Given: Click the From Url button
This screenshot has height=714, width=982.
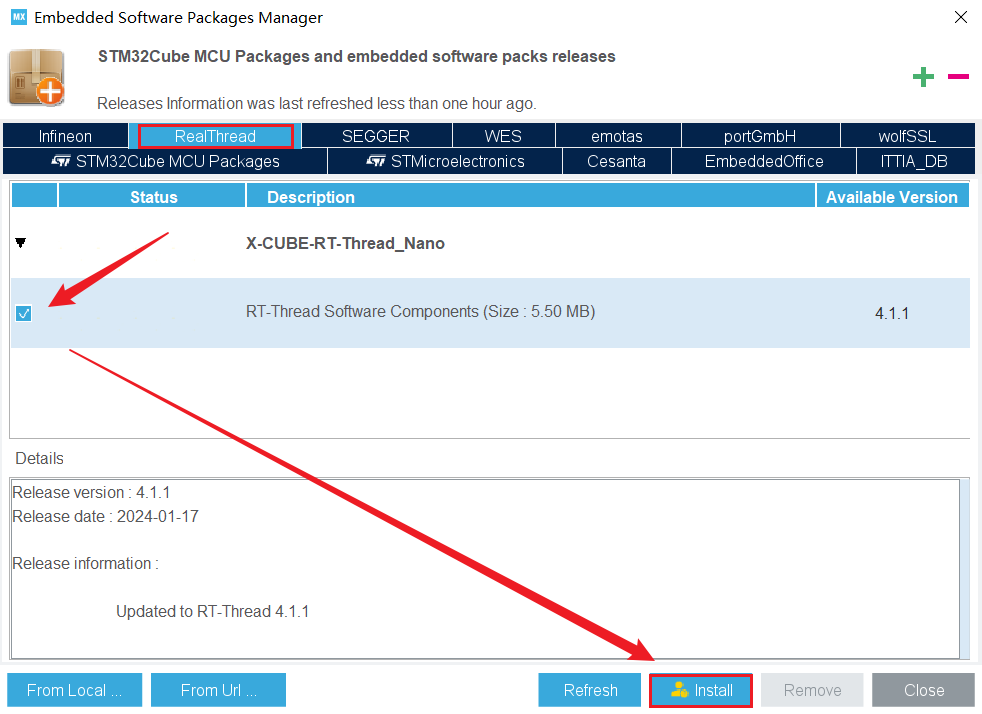Looking at the screenshot, I should (218, 690).
